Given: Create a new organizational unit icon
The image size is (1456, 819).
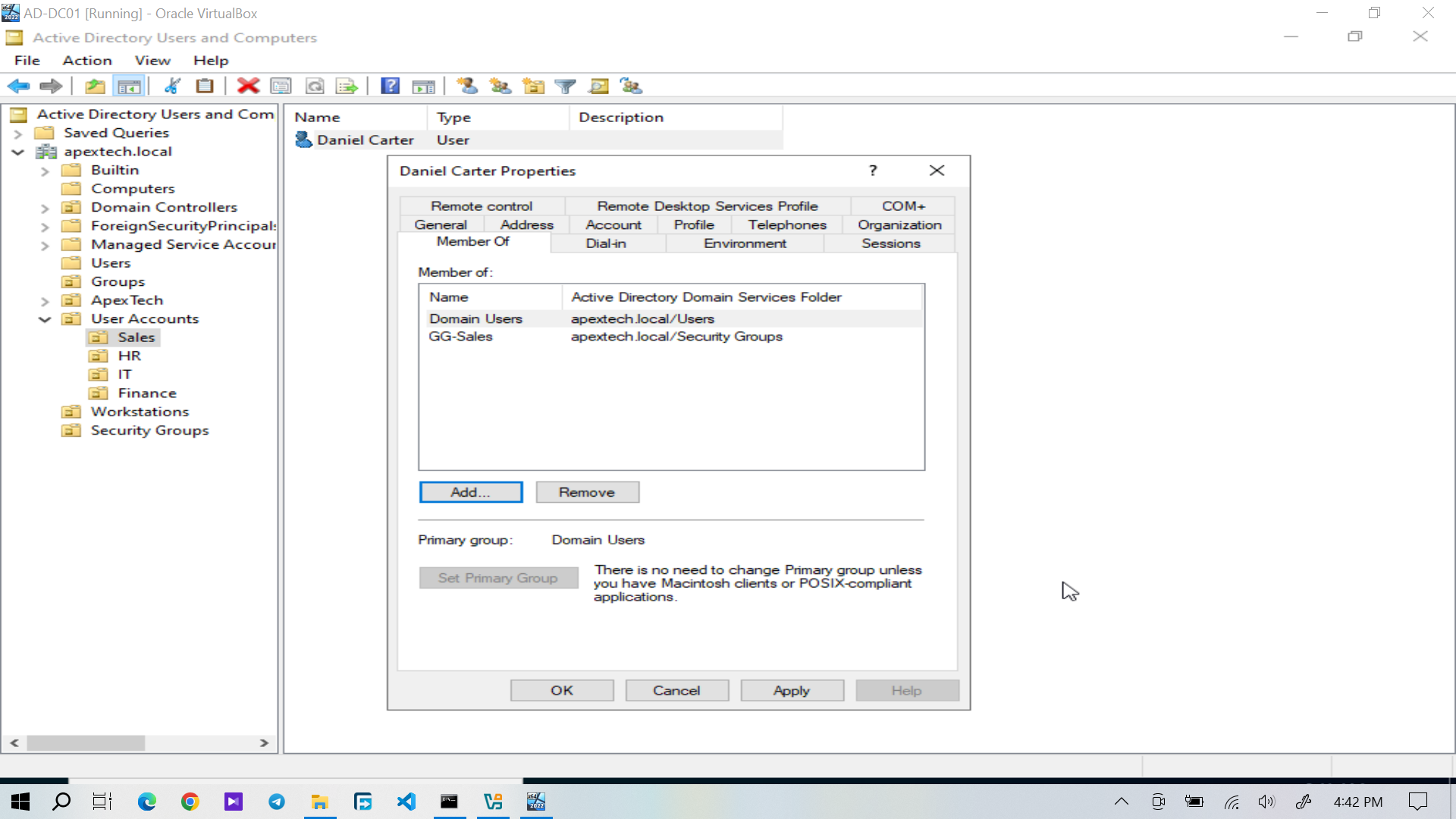Looking at the screenshot, I should click(x=534, y=86).
